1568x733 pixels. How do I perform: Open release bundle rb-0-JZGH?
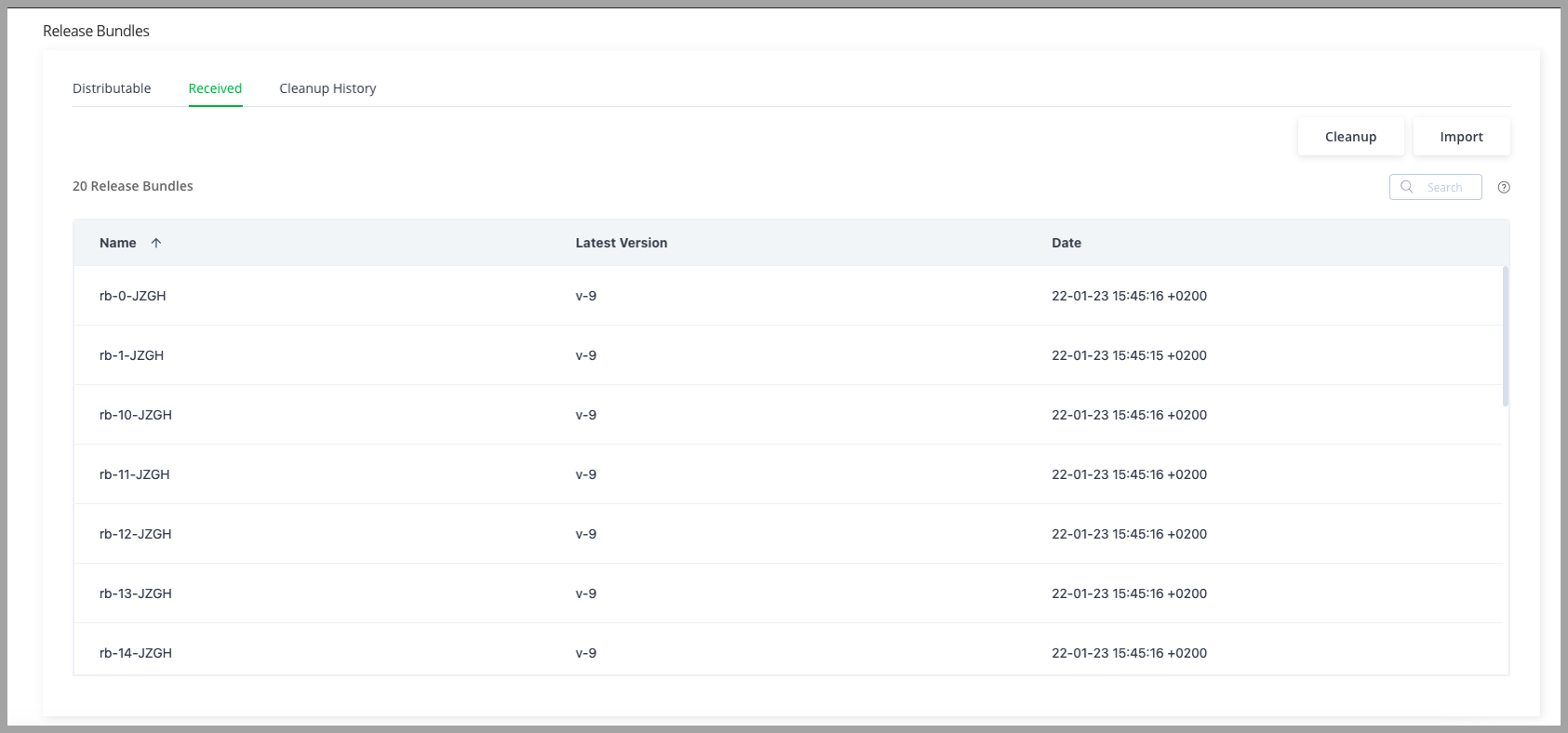(133, 296)
